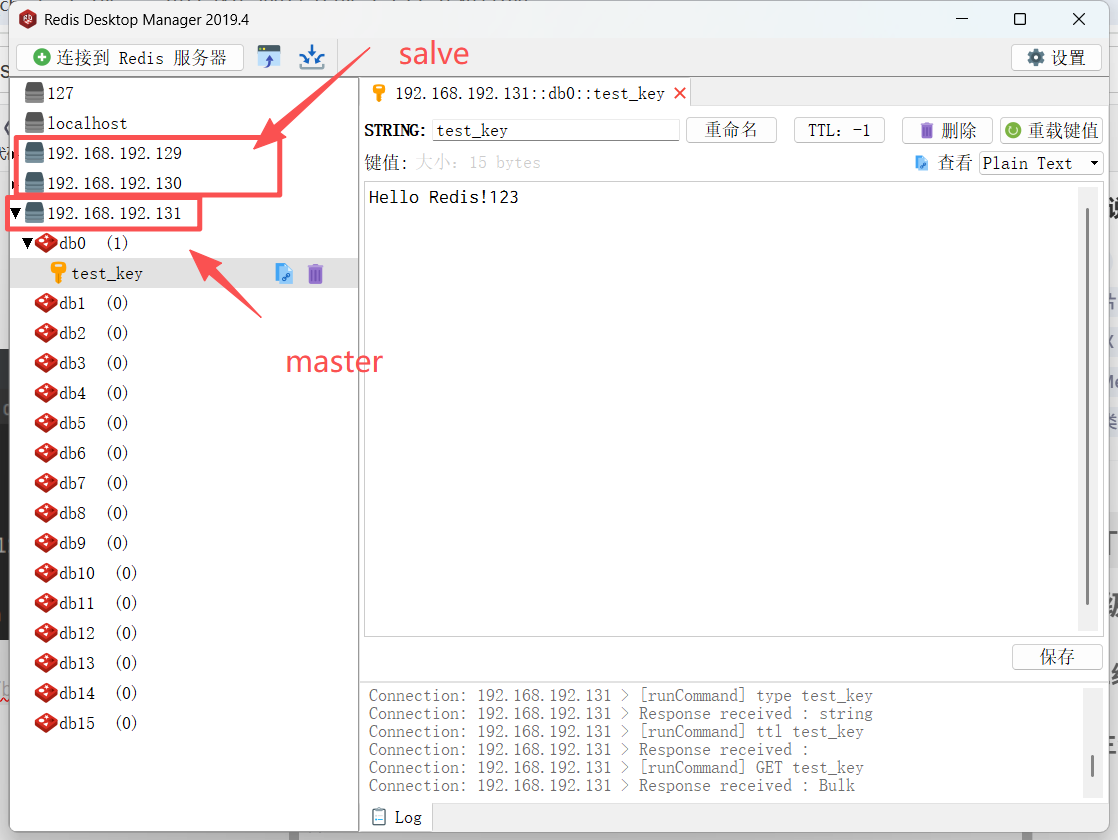The image size is (1118, 840).
Task: Select the localhost connection
Action: [87, 123]
